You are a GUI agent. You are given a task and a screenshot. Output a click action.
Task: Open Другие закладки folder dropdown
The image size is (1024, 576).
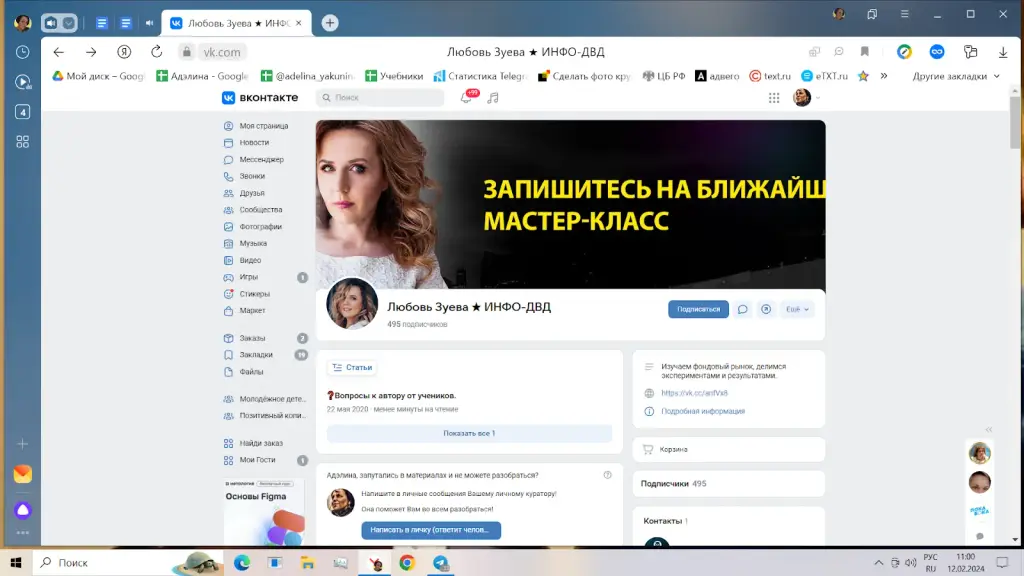(x=956, y=76)
